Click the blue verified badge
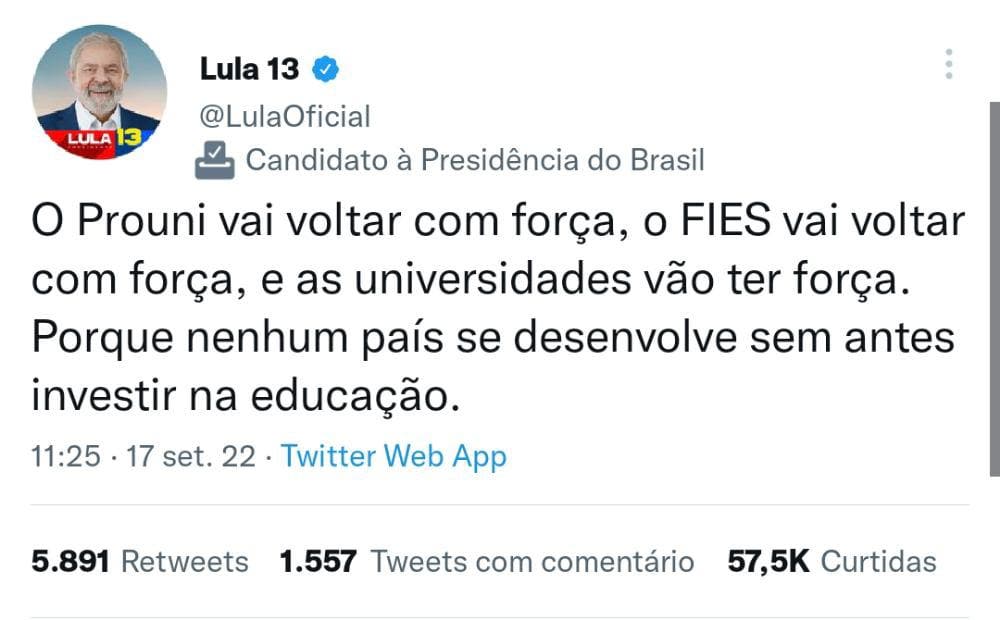The width and height of the screenshot is (1000, 620). pyautogui.click(x=326, y=69)
